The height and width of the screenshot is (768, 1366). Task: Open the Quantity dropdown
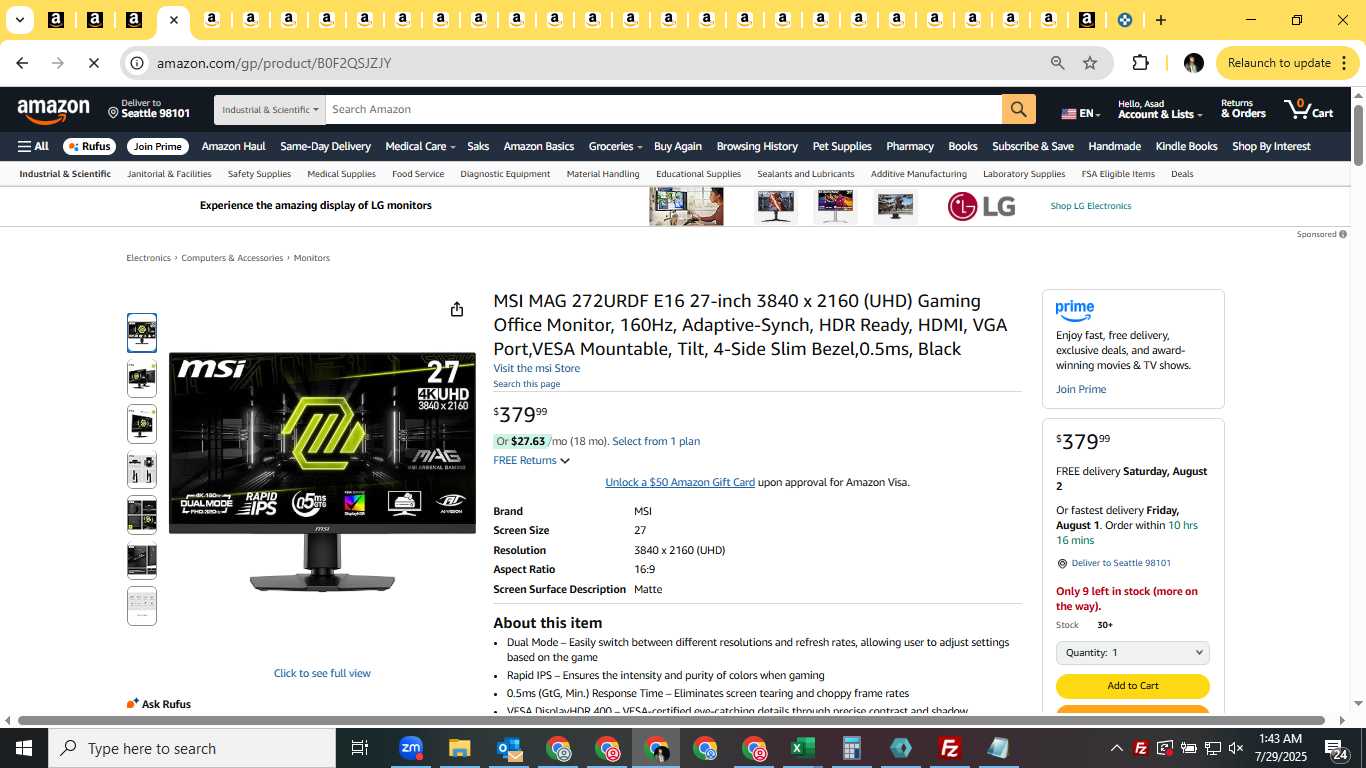coord(1132,653)
